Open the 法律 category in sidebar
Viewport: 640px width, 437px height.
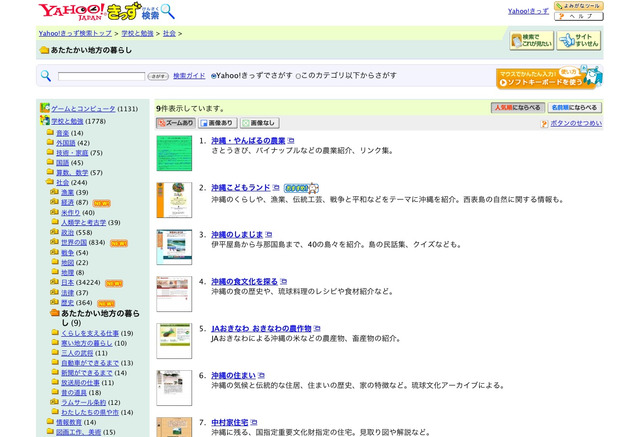(67, 293)
